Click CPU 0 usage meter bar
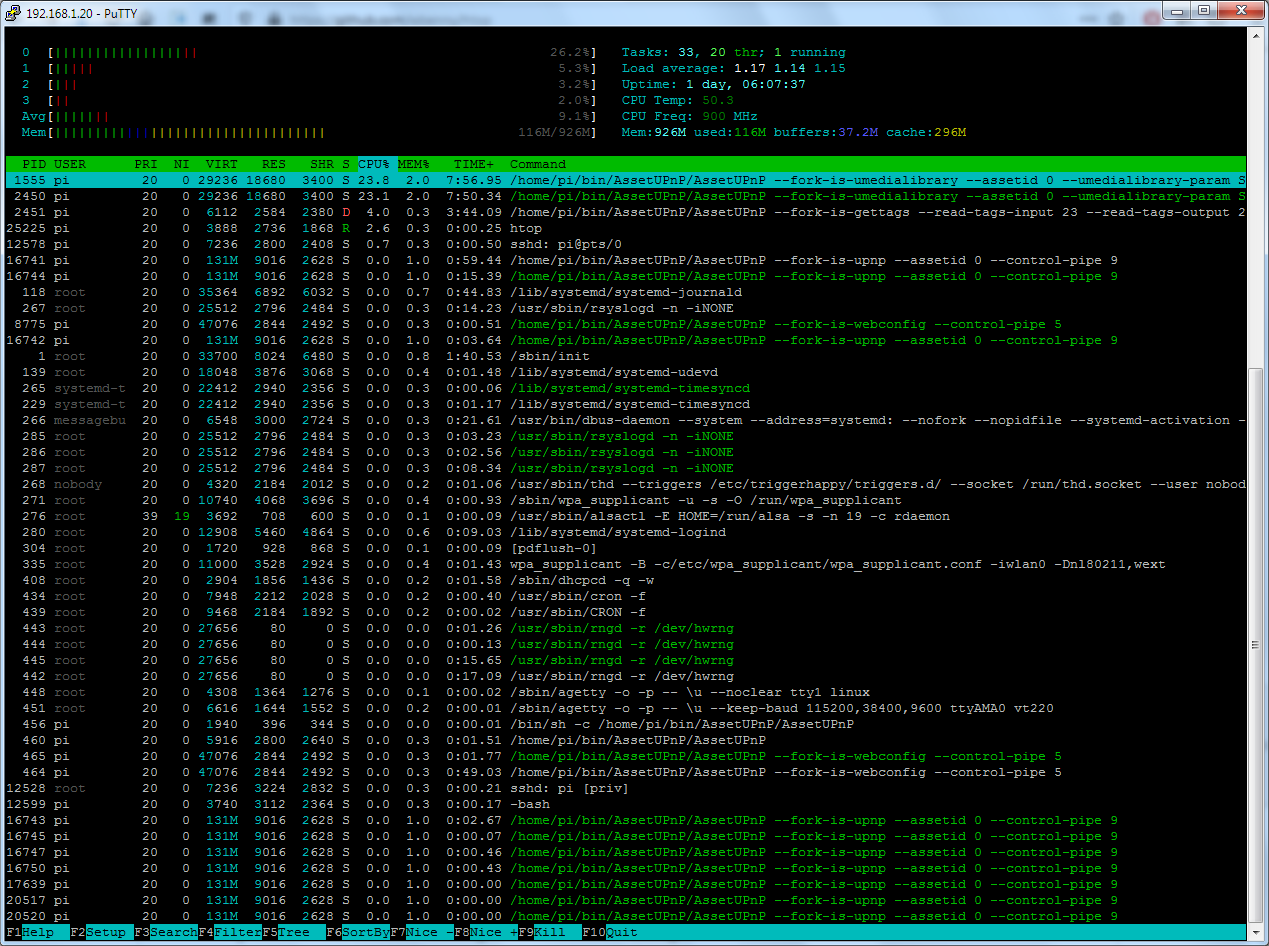Viewport: 1269px width, 946px height. tap(322, 52)
